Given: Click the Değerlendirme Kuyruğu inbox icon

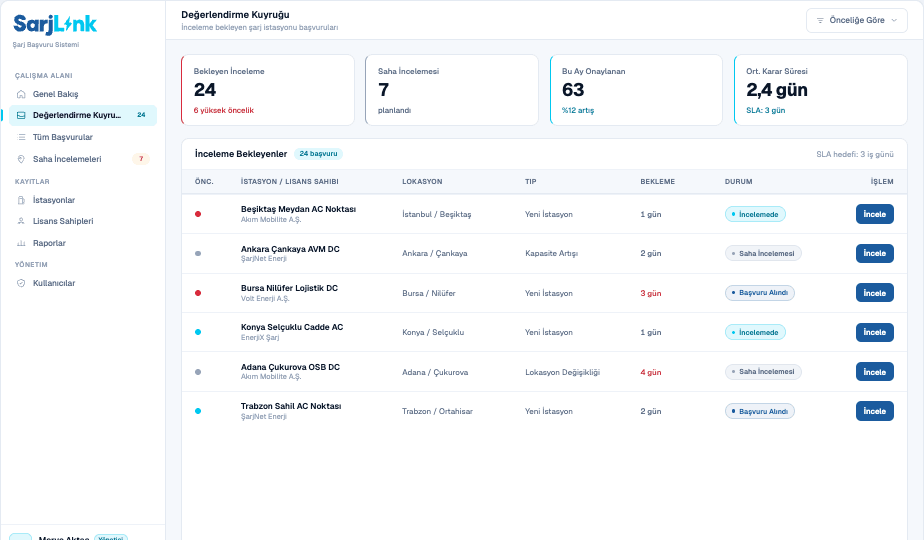Looking at the screenshot, I should pyautogui.click(x=21, y=116).
